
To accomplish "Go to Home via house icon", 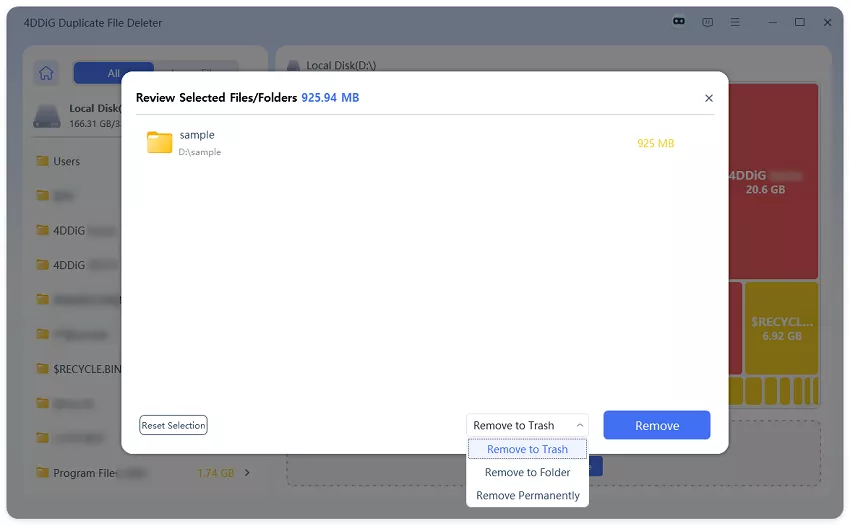I will [46, 73].
